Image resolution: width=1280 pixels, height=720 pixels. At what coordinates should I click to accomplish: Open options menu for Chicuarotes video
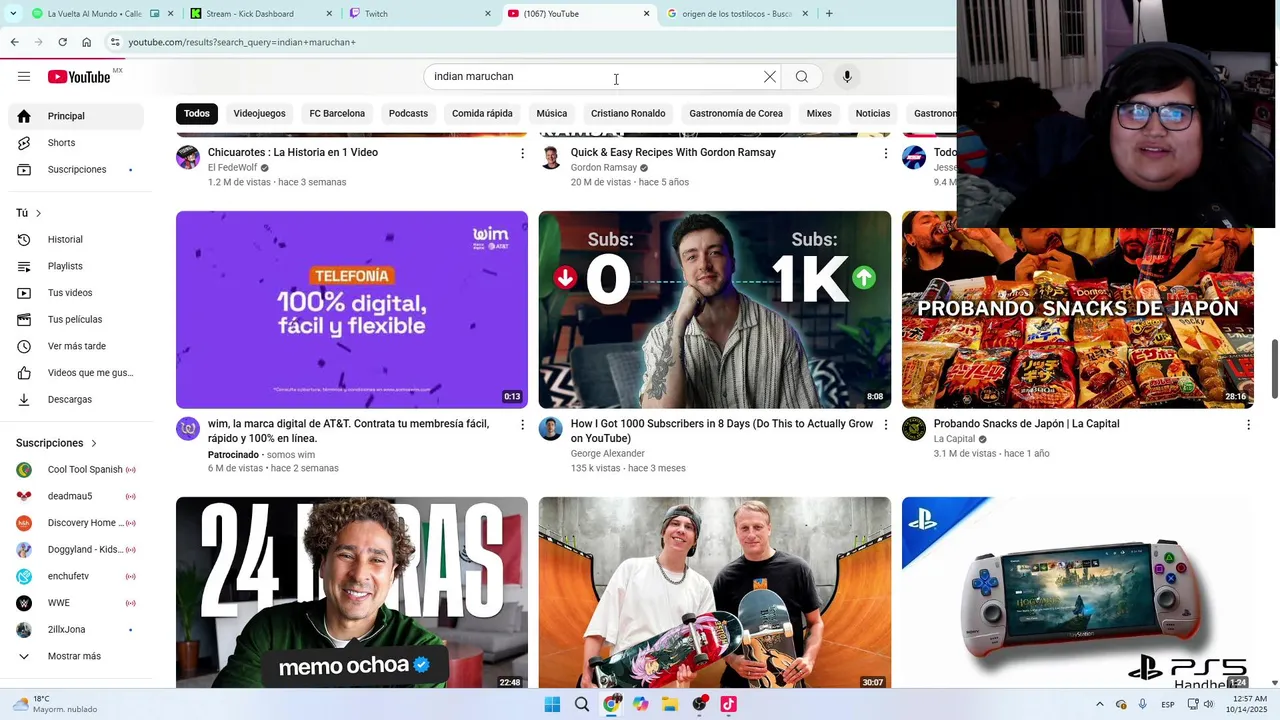pos(522,153)
